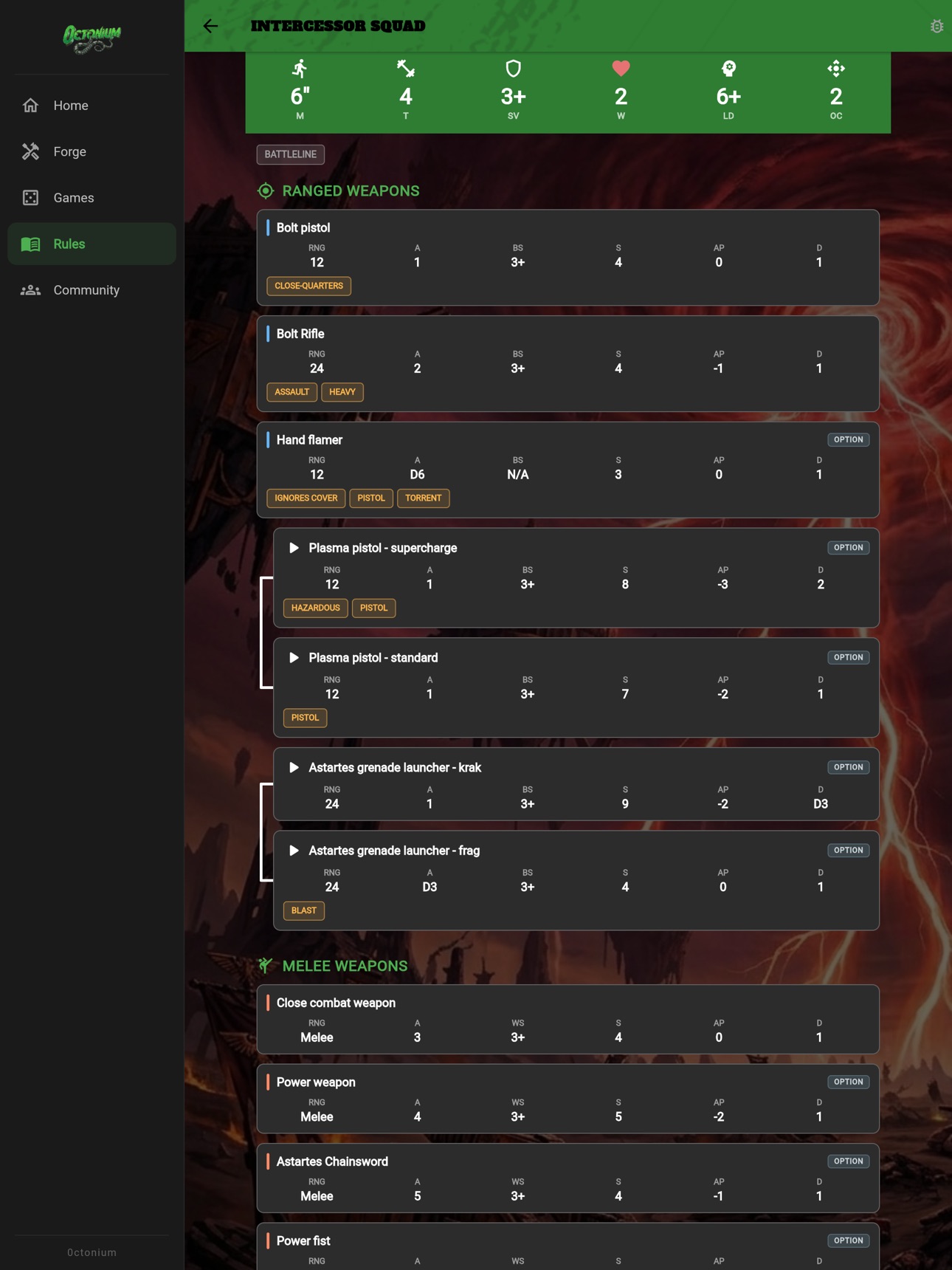The width and height of the screenshot is (952, 1270).
Task: Go to the Games page
Action: click(x=92, y=198)
